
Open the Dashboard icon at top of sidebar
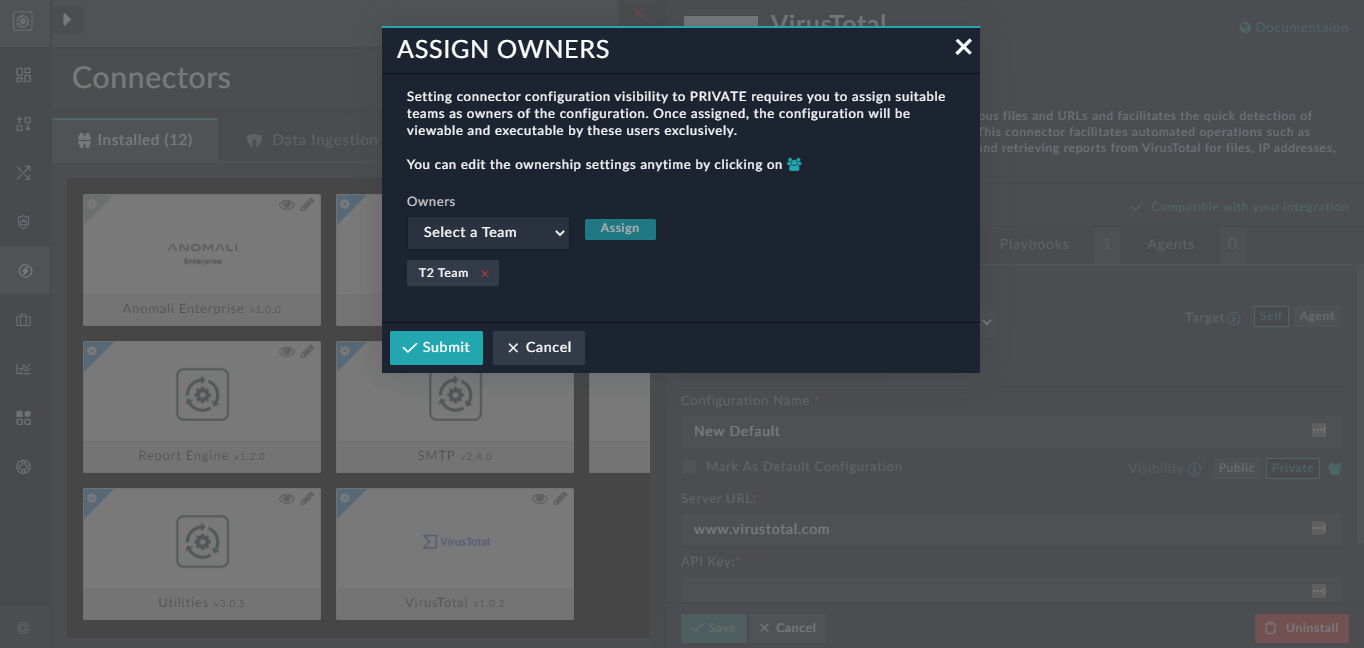(x=24, y=74)
